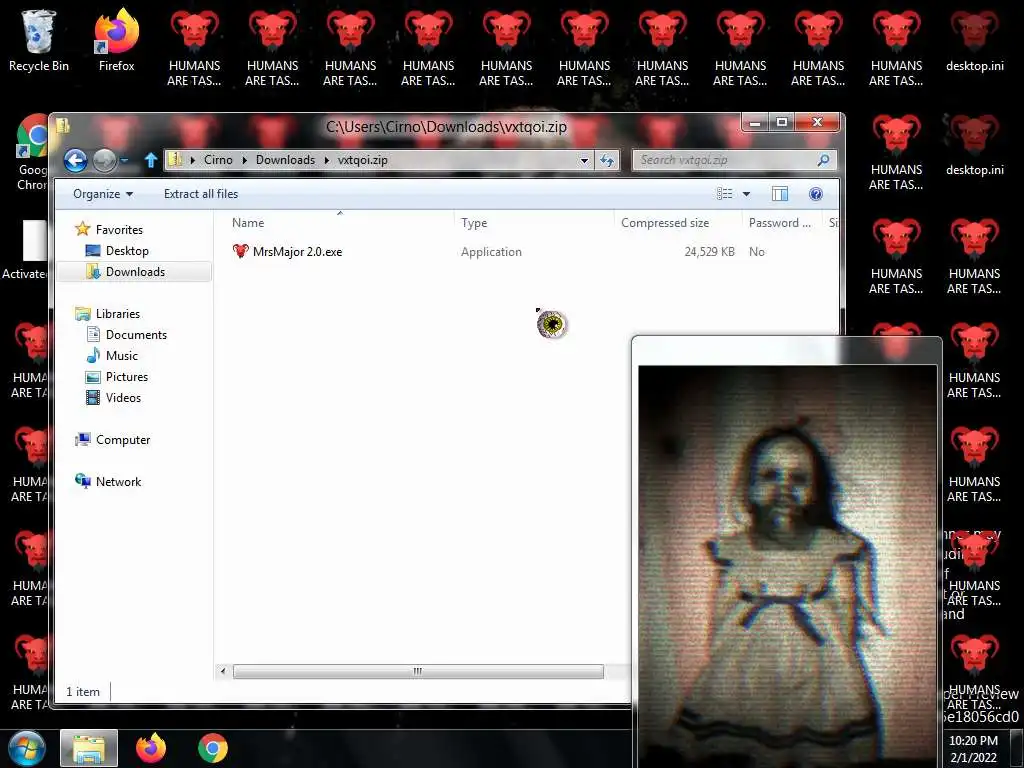1024x768 pixels.
Task: Select the MrsMajor 2.0.exe file
Action: point(297,252)
